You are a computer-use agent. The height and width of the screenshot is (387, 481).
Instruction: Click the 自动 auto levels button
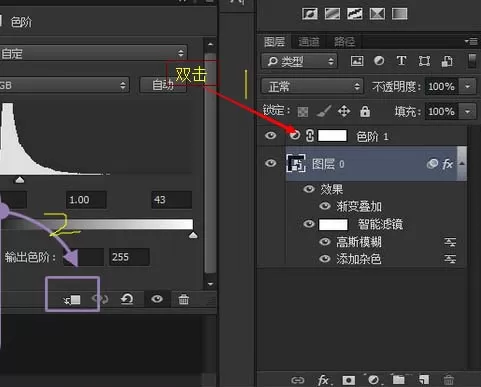pyautogui.click(x=162, y=85)
